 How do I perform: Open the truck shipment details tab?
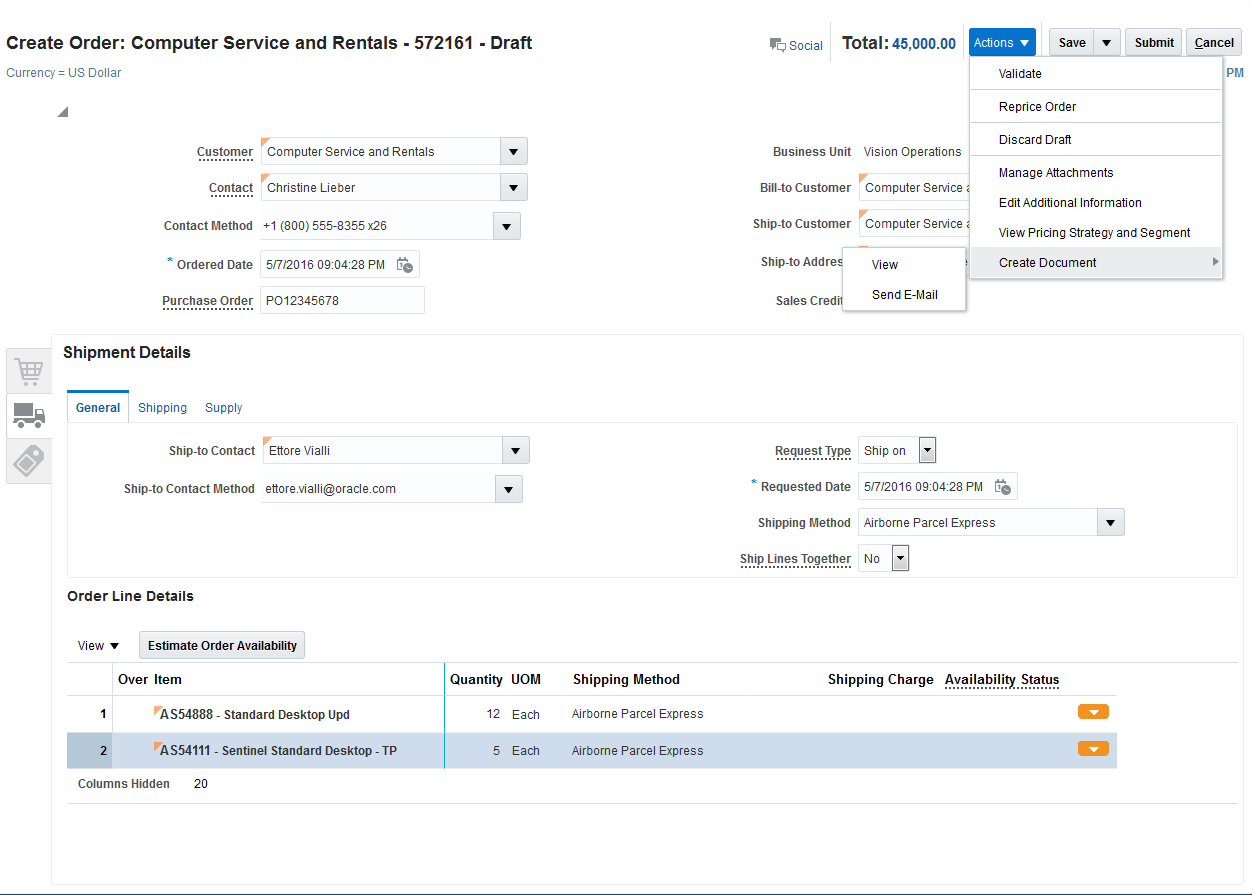(29, 416)
